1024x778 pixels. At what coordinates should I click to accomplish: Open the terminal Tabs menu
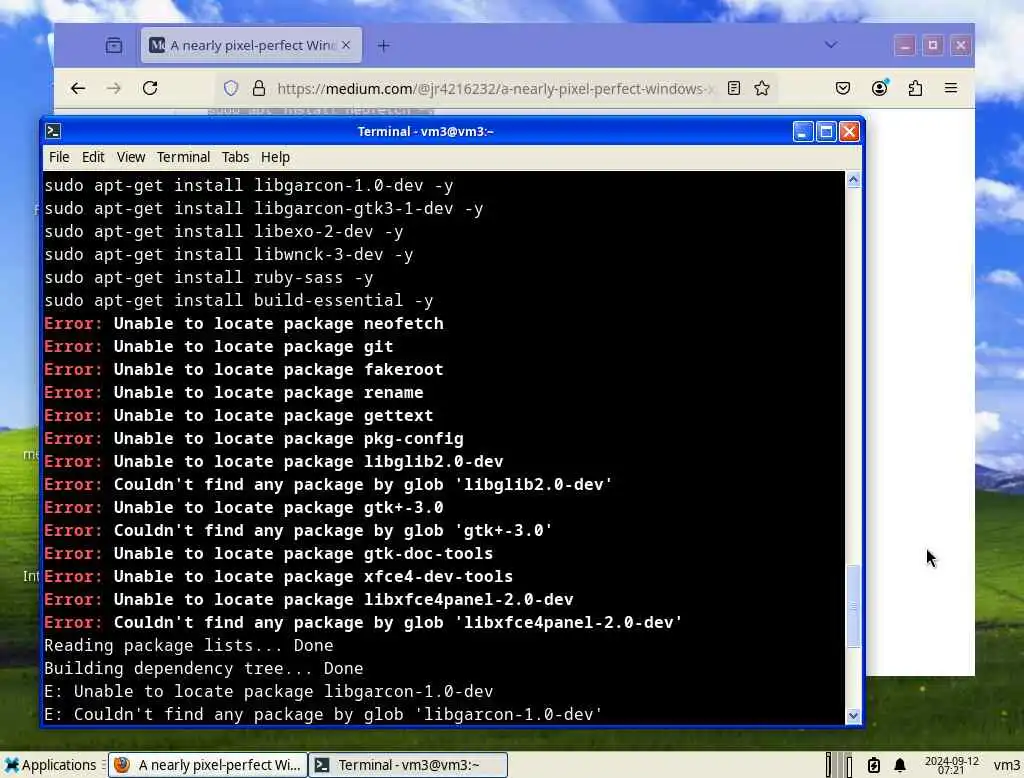tap(235, 157)
